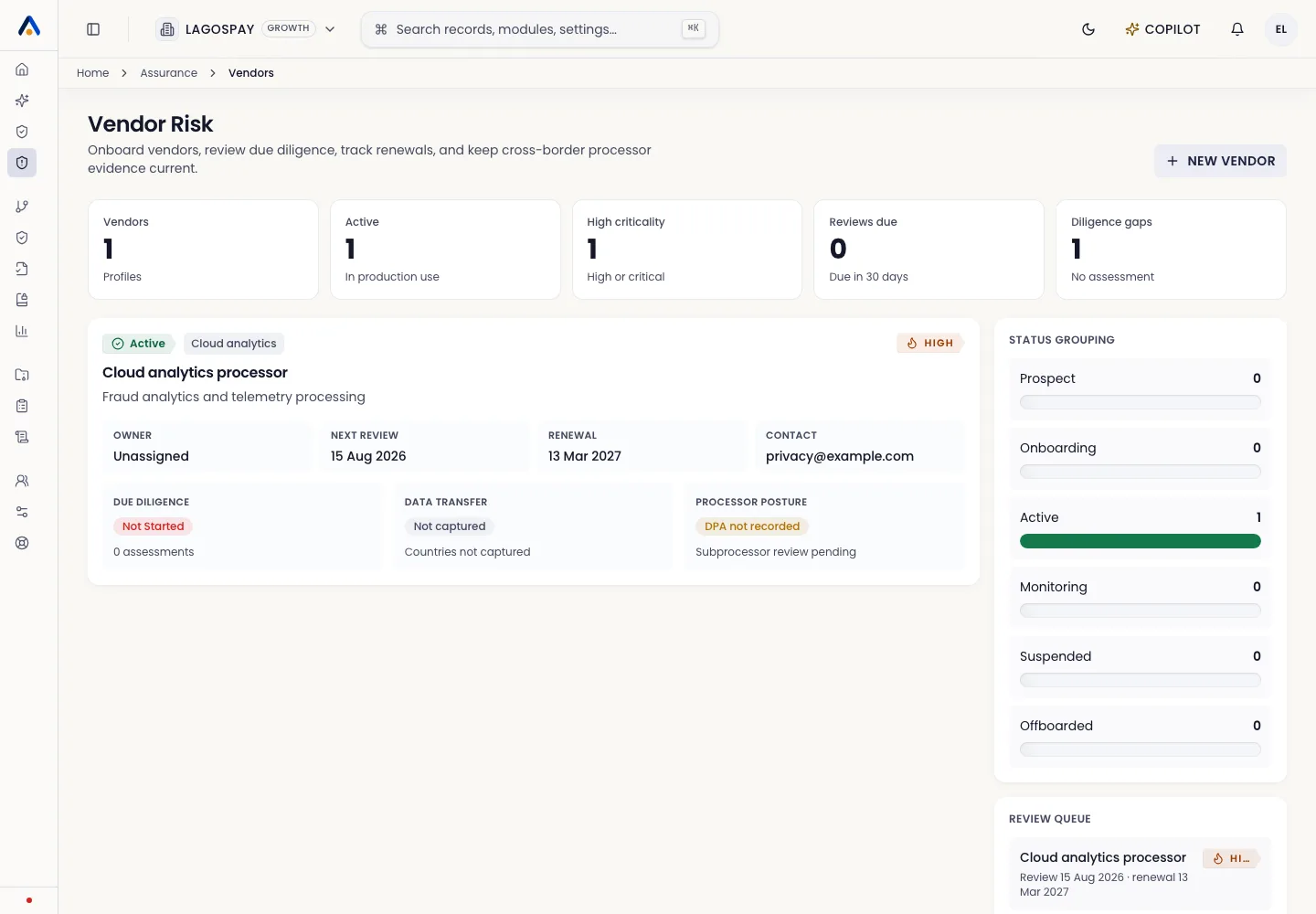Open the shield checkmark icon below sparkle

click(x=22, y=132)
